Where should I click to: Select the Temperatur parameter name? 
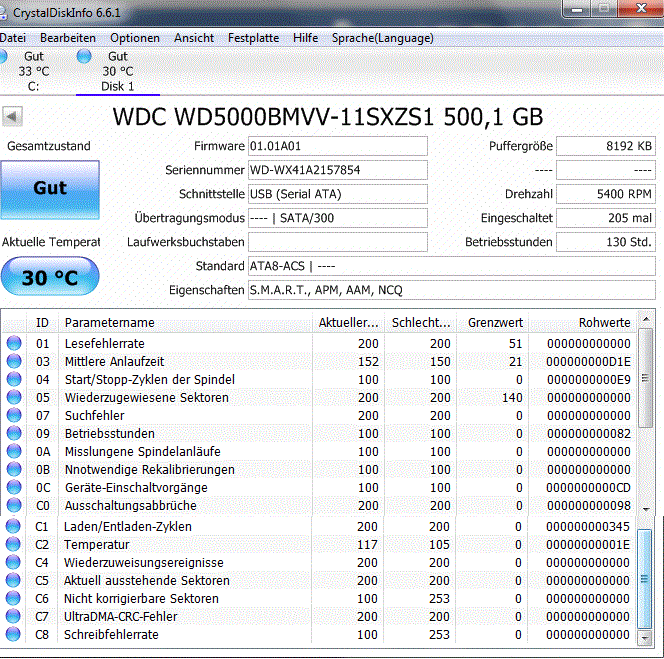97,545
